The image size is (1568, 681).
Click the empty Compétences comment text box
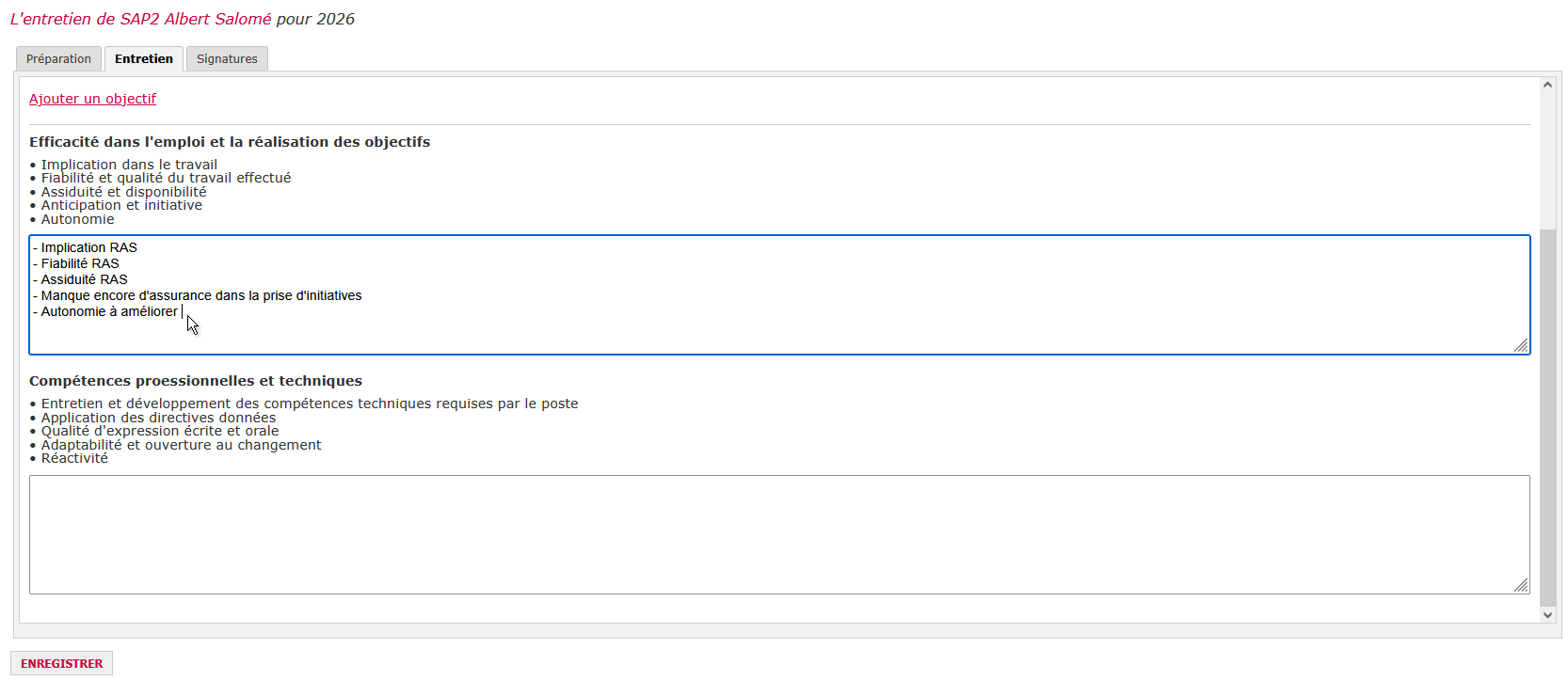coord(778,534)
